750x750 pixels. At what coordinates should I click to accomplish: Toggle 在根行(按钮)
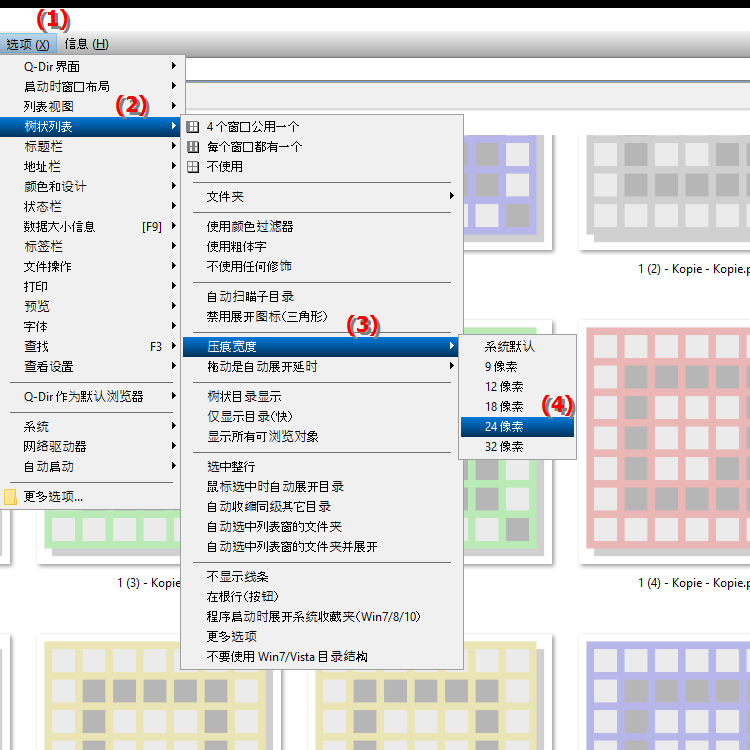tap(321, 596)
